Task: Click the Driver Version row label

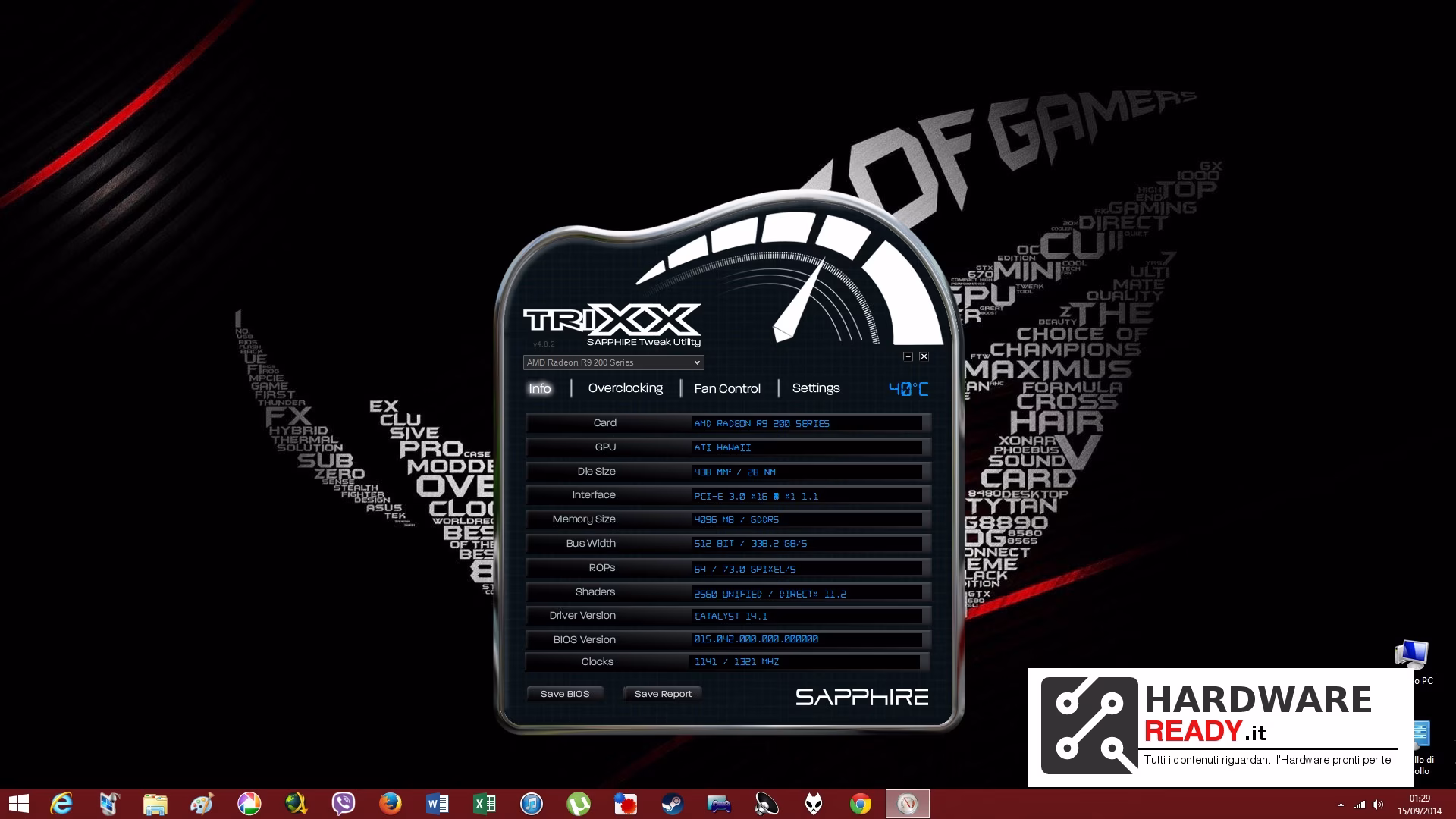Action: click(582, 616)
